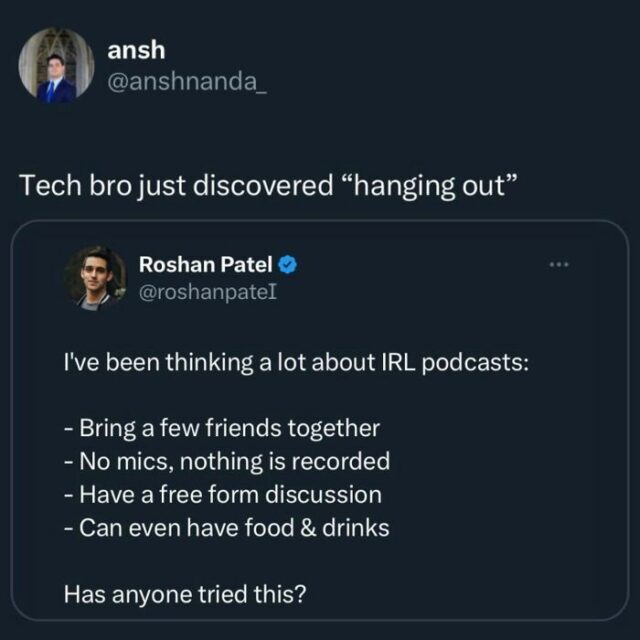Click the text Tech bro just discovered

point(176,185)
